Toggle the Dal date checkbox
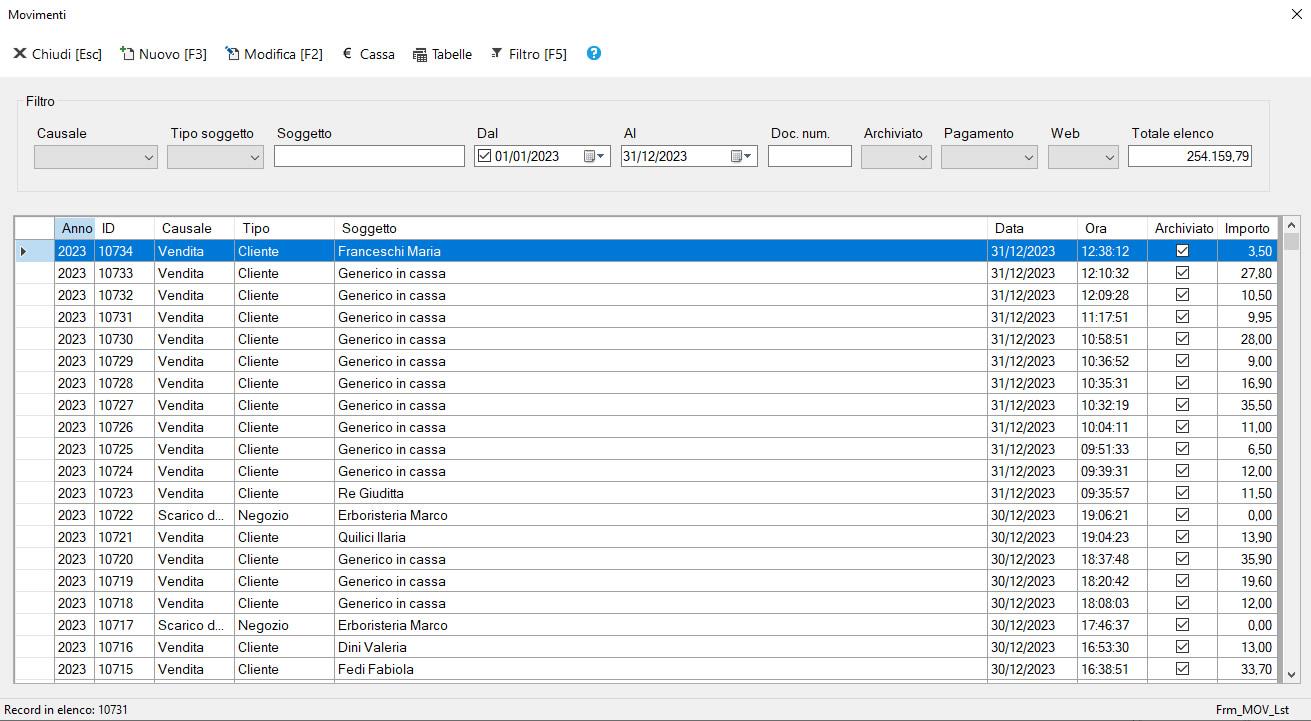The height and width of the screenshot is (721, 1311). pyautogui.click(x=485, y=156)
